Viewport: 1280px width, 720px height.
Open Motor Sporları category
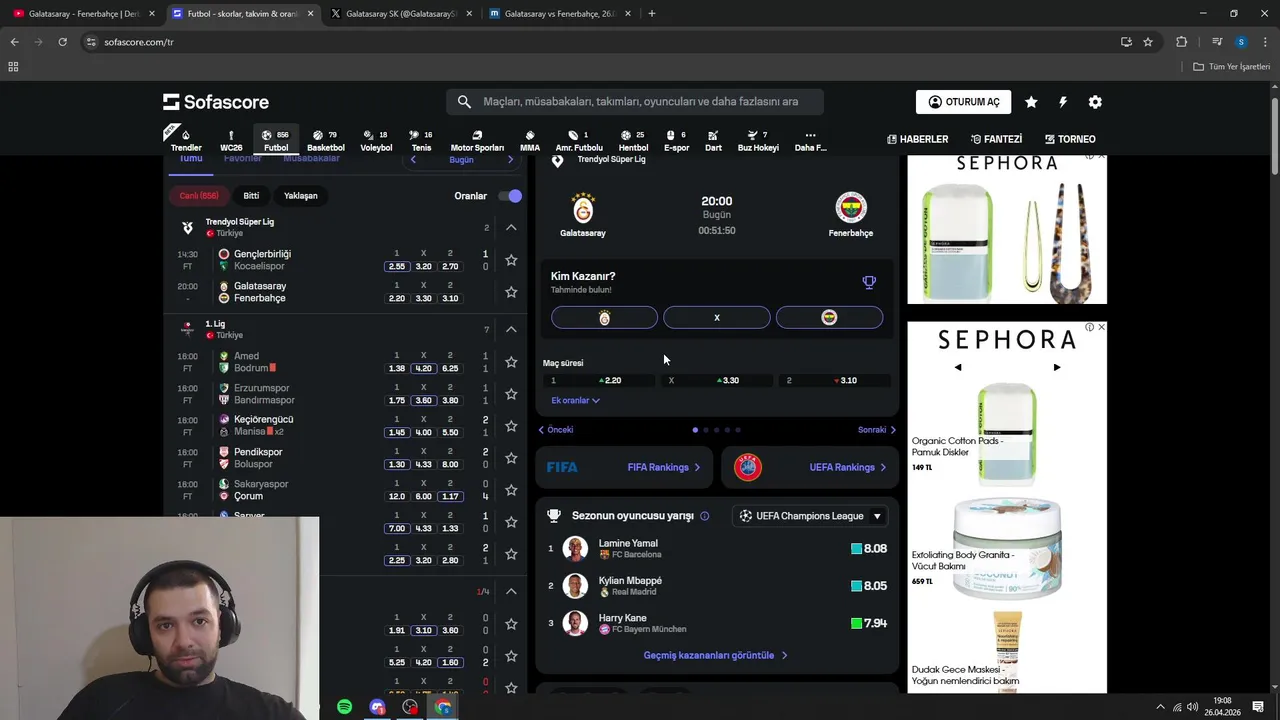pyautogui.click(x=477, y=141)
